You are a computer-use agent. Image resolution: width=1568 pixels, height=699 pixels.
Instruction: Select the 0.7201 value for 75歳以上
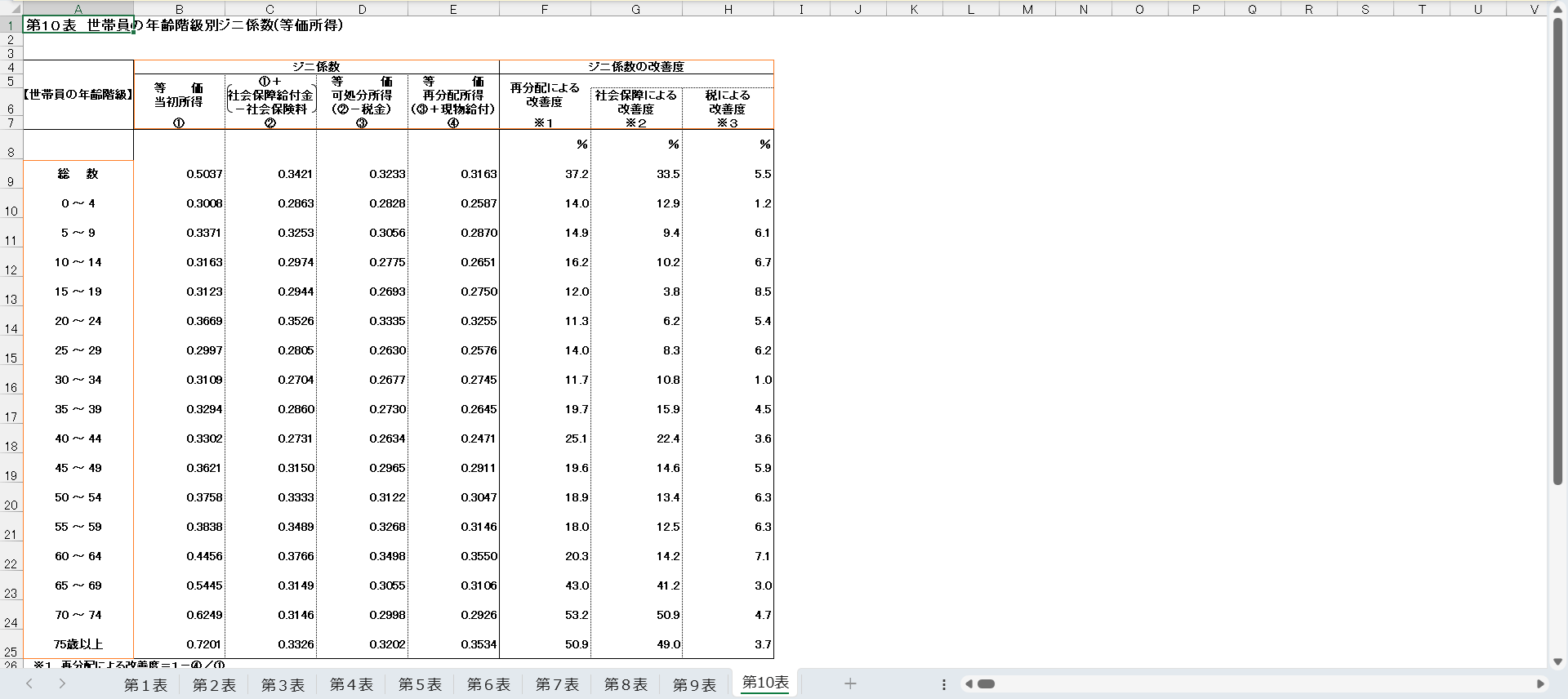180,644
